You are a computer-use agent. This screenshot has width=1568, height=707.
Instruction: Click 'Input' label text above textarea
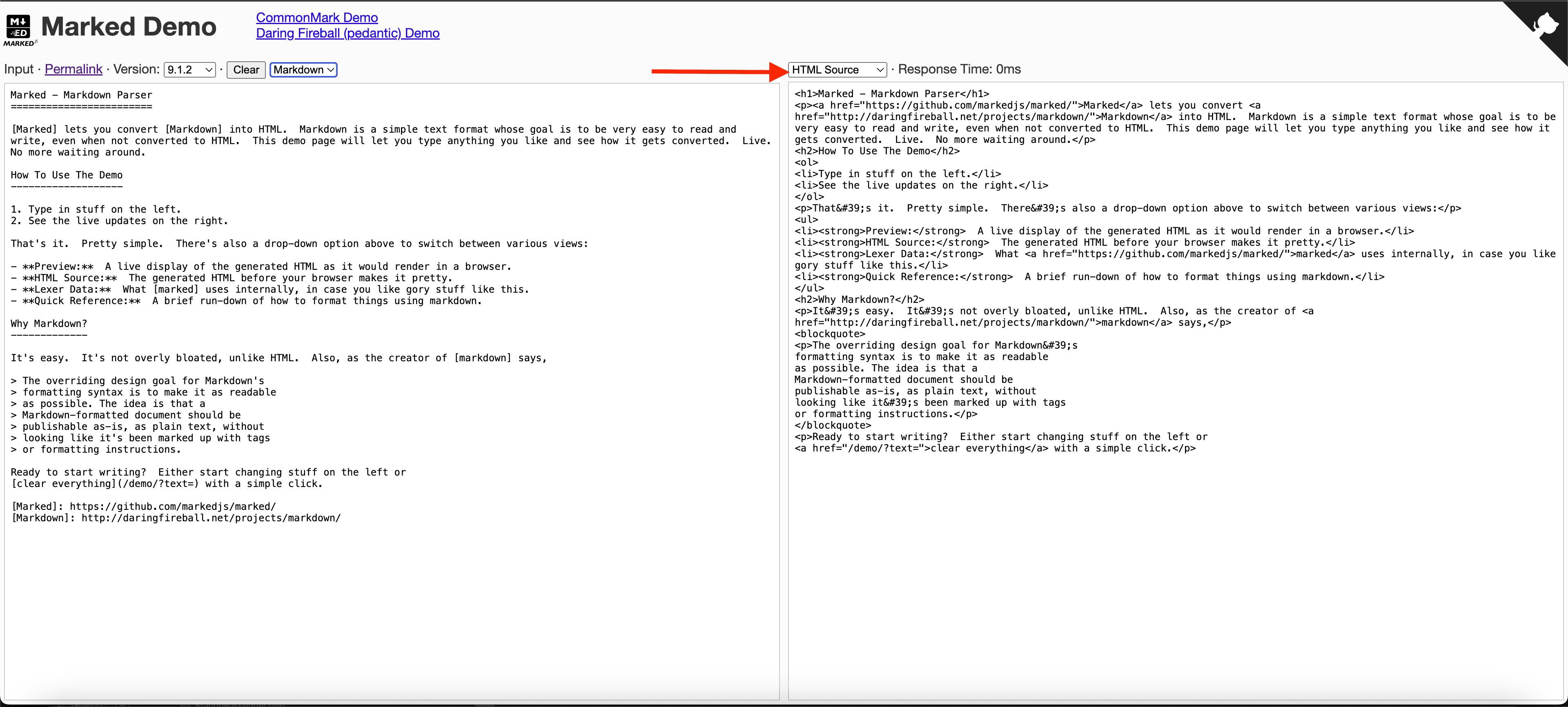pyautogui.click(x=19, y=69)
